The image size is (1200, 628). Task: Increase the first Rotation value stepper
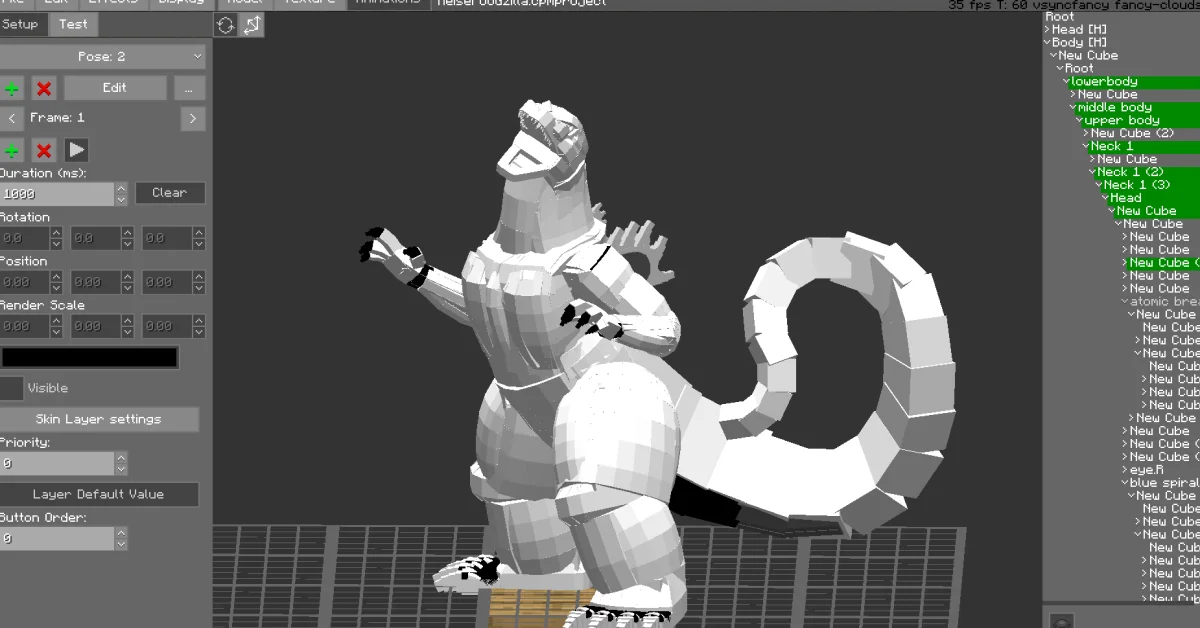(x=57, y=233)
